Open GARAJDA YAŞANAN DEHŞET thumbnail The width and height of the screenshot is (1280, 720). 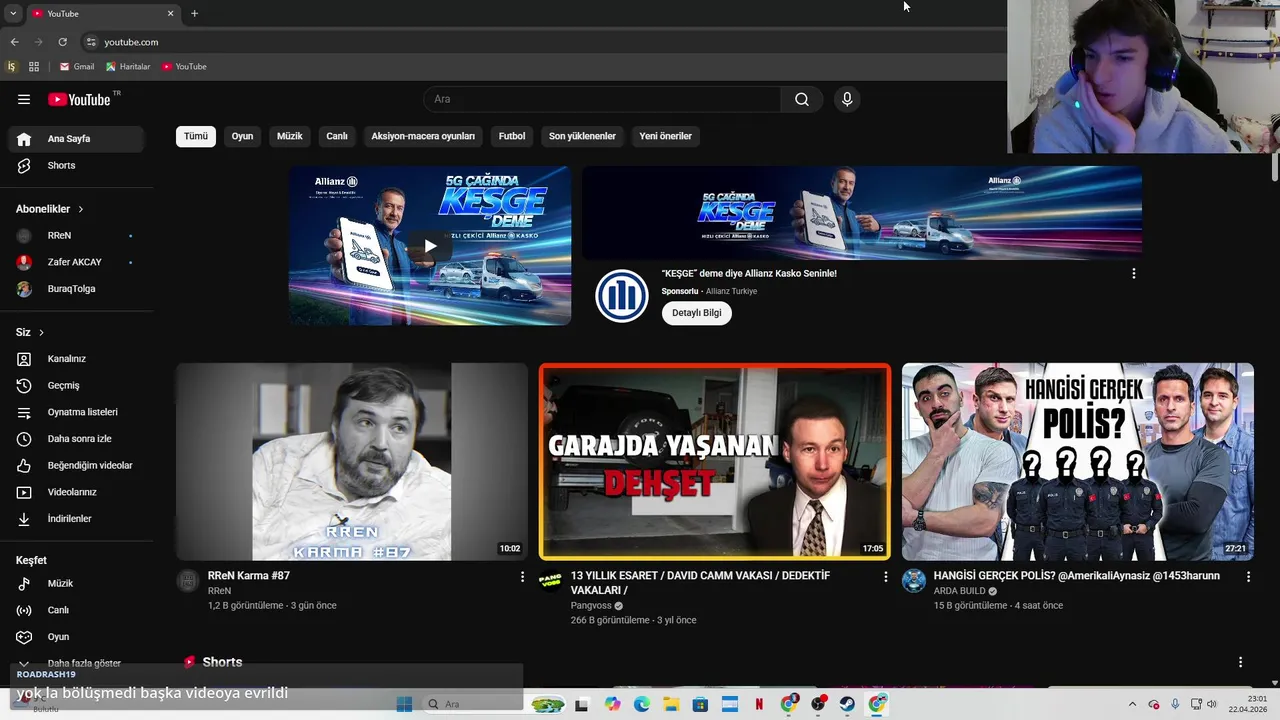[715, 461]
